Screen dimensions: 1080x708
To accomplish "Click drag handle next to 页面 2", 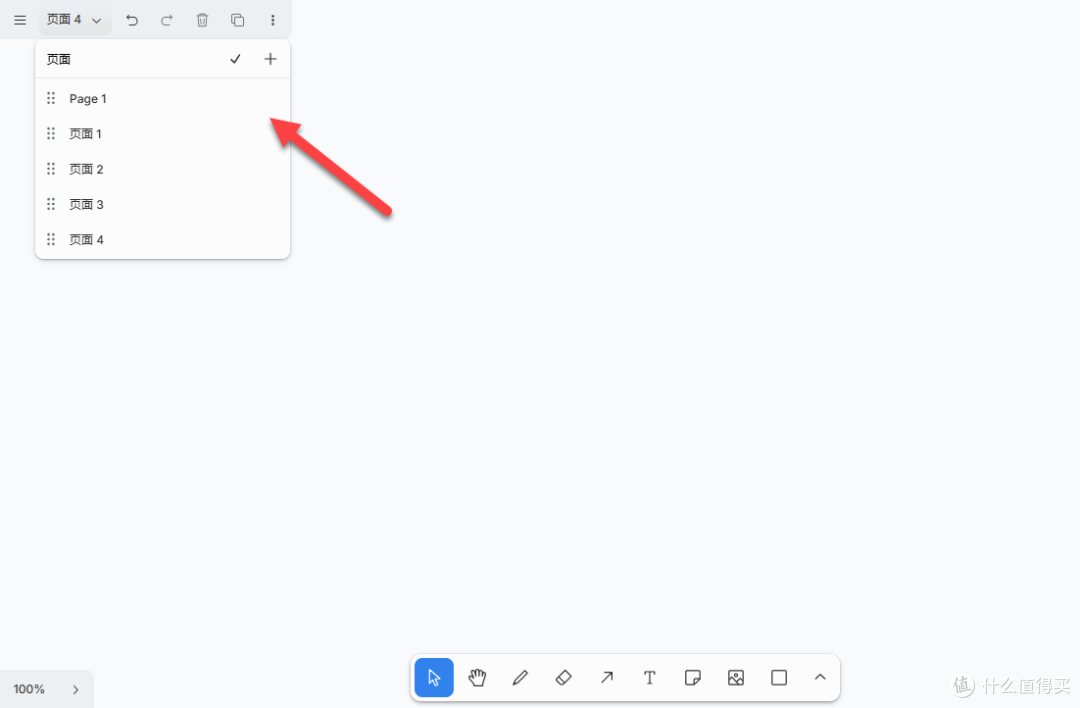I will click(x=51, y=169).
